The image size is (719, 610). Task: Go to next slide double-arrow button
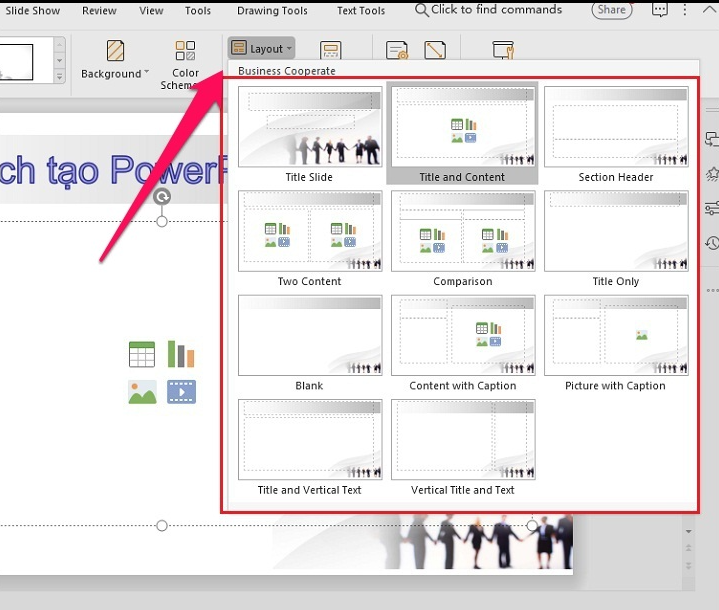click(x=688, y=566)
